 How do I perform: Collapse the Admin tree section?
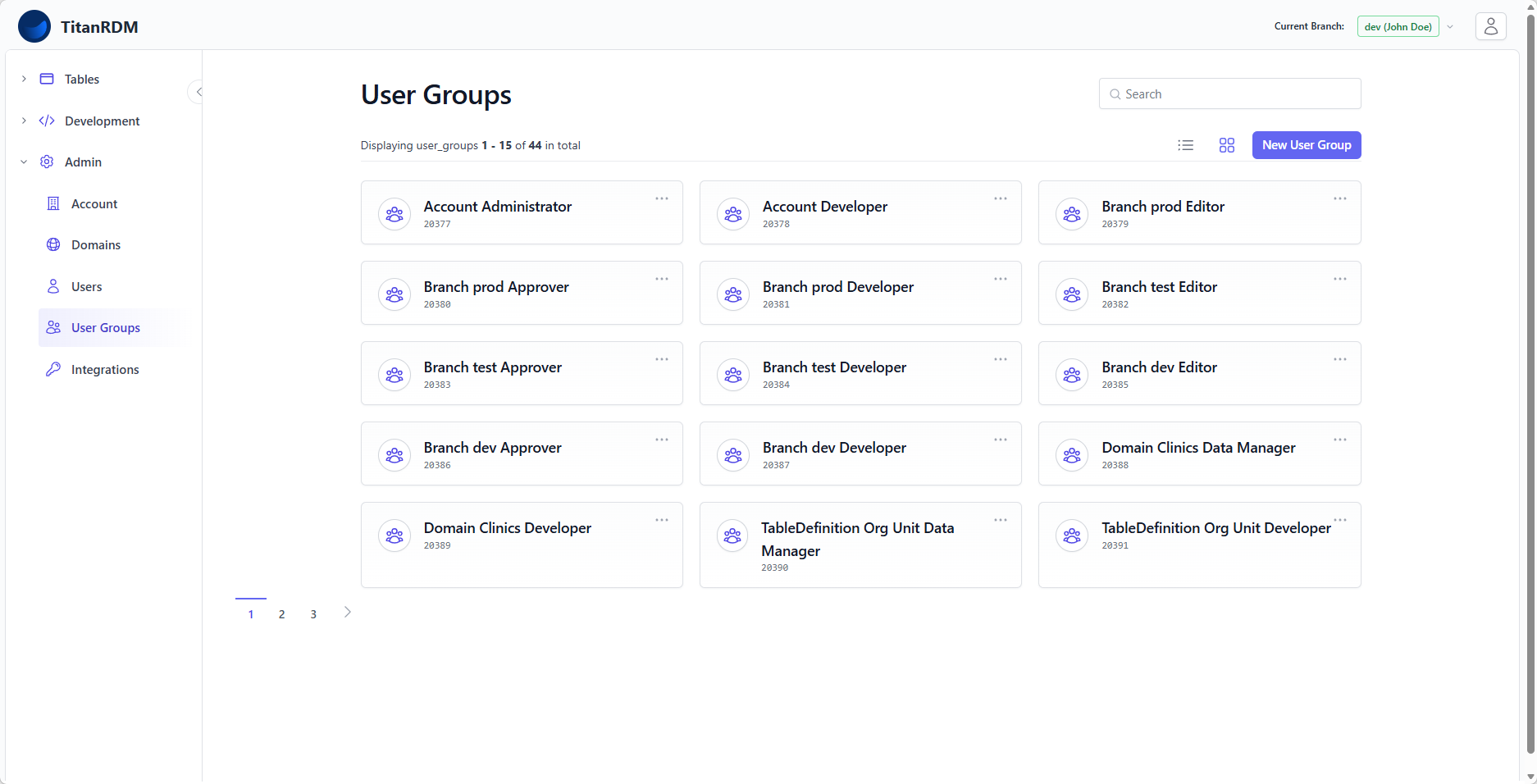[24, 162]
